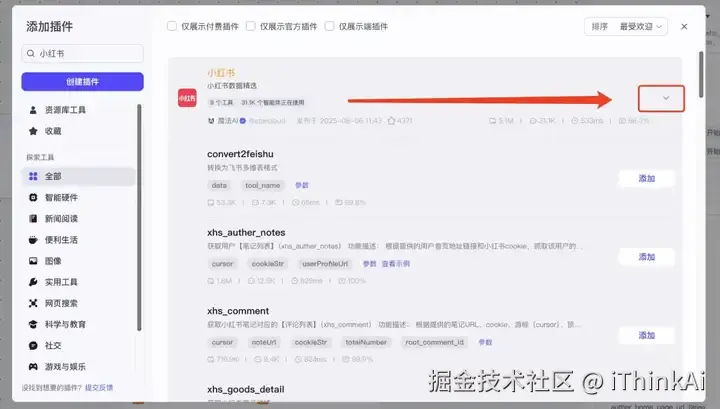Click the convert2feishu tool name
This screenshot has height=409, width=720.
pyautogui.click(x=240, y=154)
